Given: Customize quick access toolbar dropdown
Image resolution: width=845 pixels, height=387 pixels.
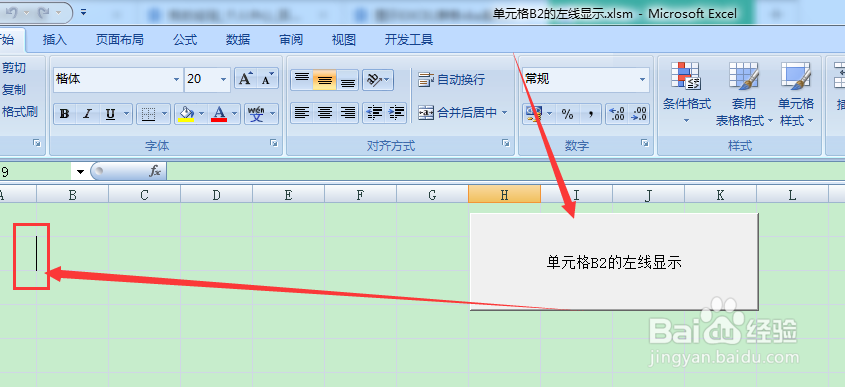Looking at the screenshot, I should click(x=84, y=11).
